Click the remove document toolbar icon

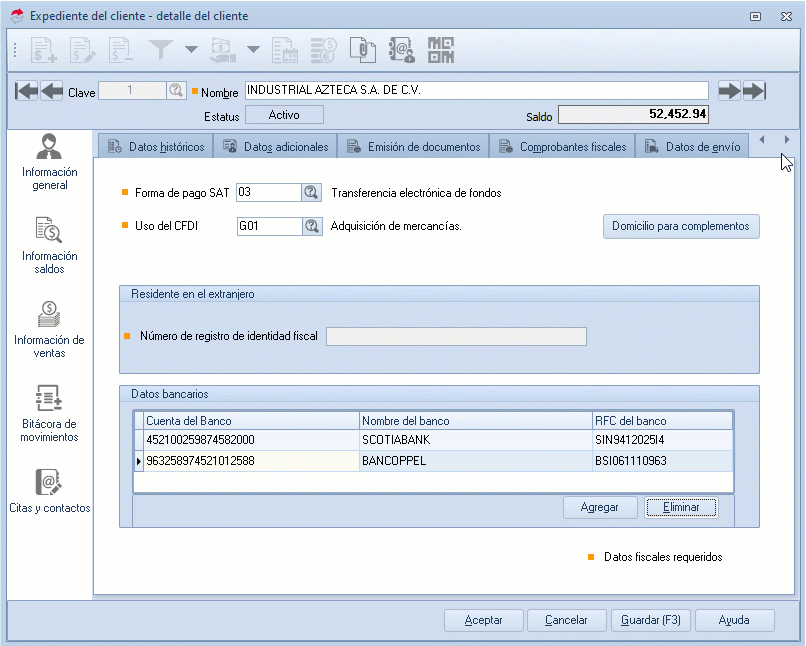coord(121,50)
